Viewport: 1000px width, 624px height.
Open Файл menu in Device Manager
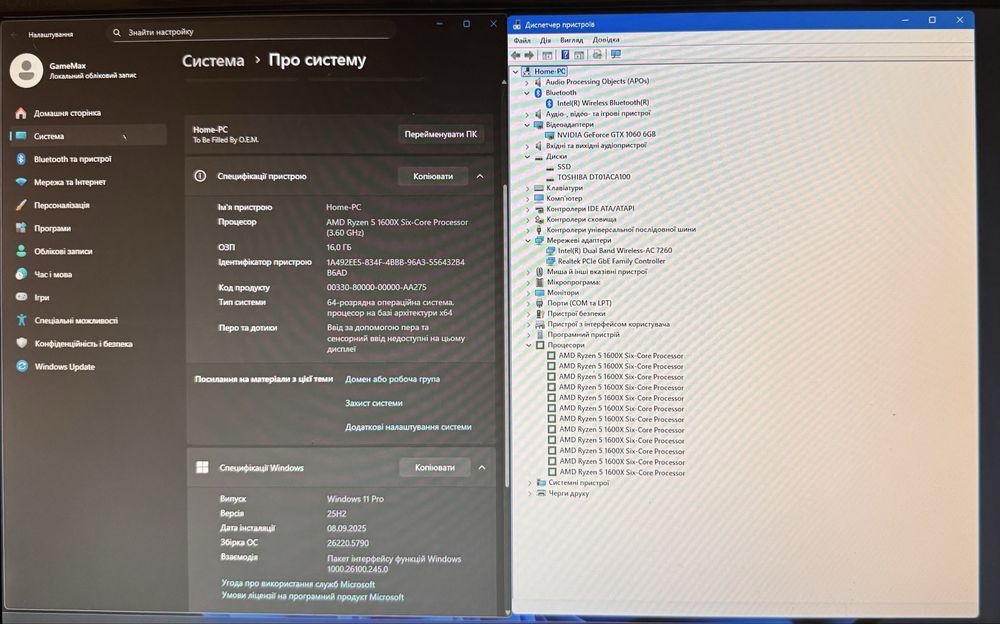point(522,40)
